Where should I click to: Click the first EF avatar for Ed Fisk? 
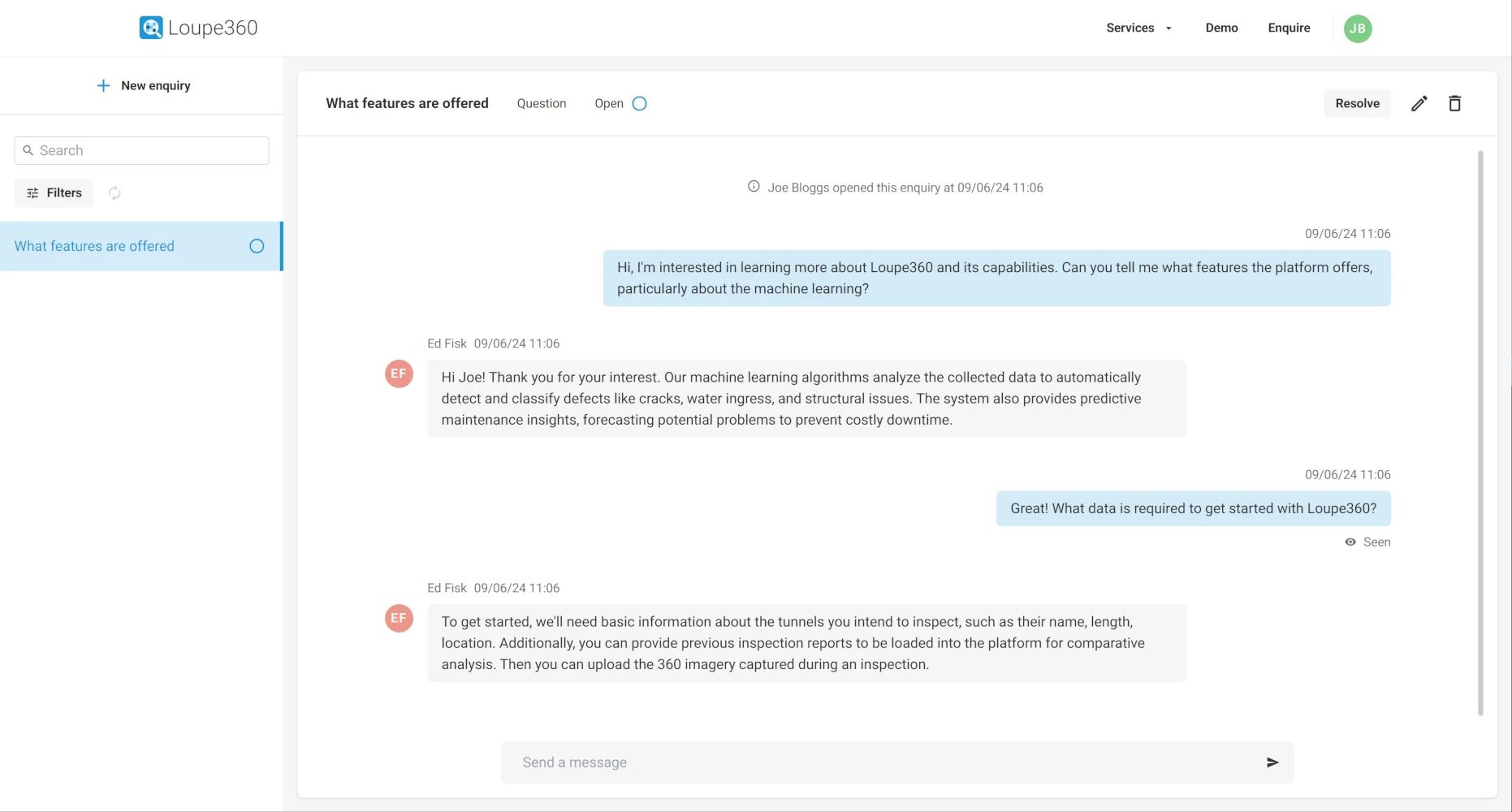[x=399, y=374]
